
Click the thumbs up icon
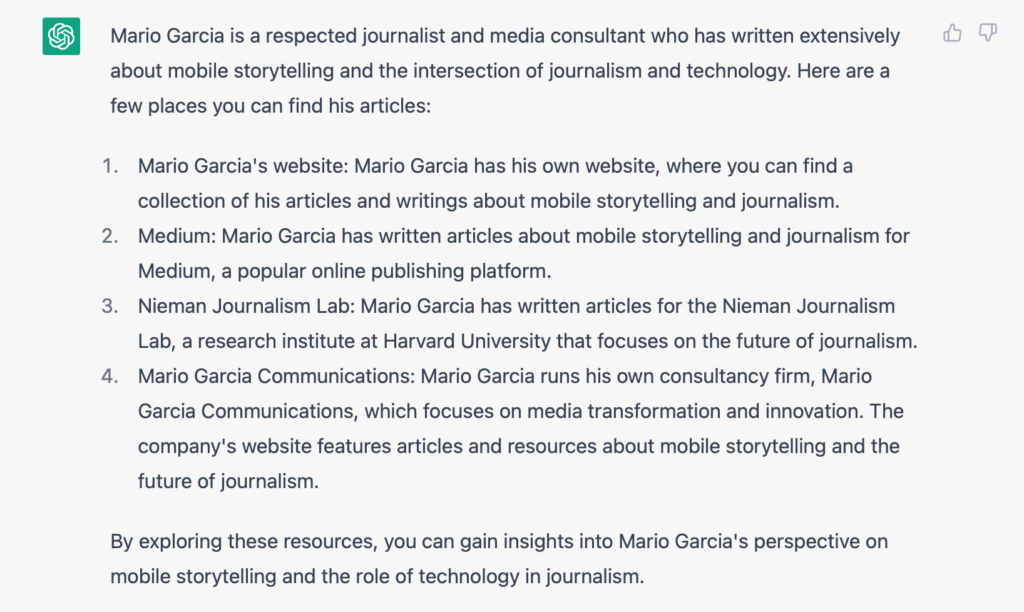pos(952,33)
